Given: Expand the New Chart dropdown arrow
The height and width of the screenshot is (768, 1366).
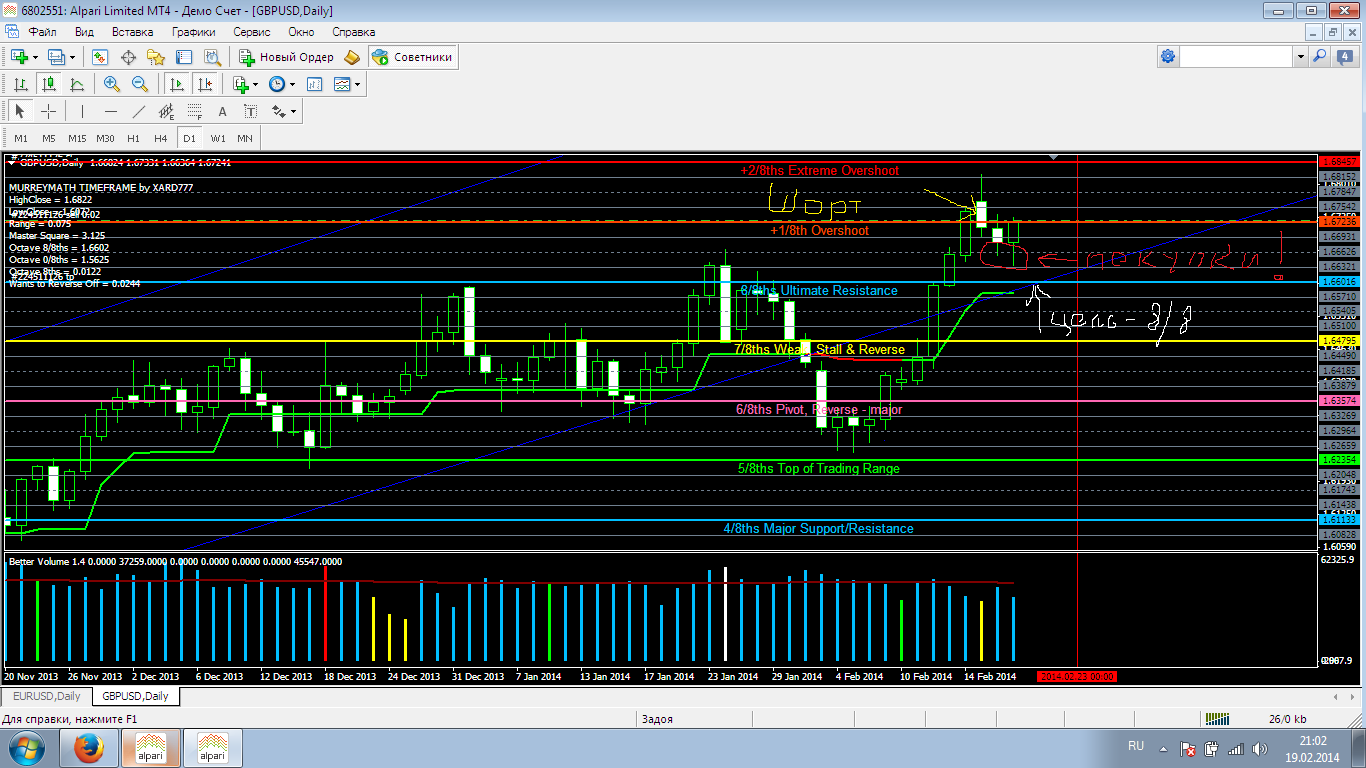Looking at the screenshot, I should point(35,57).
